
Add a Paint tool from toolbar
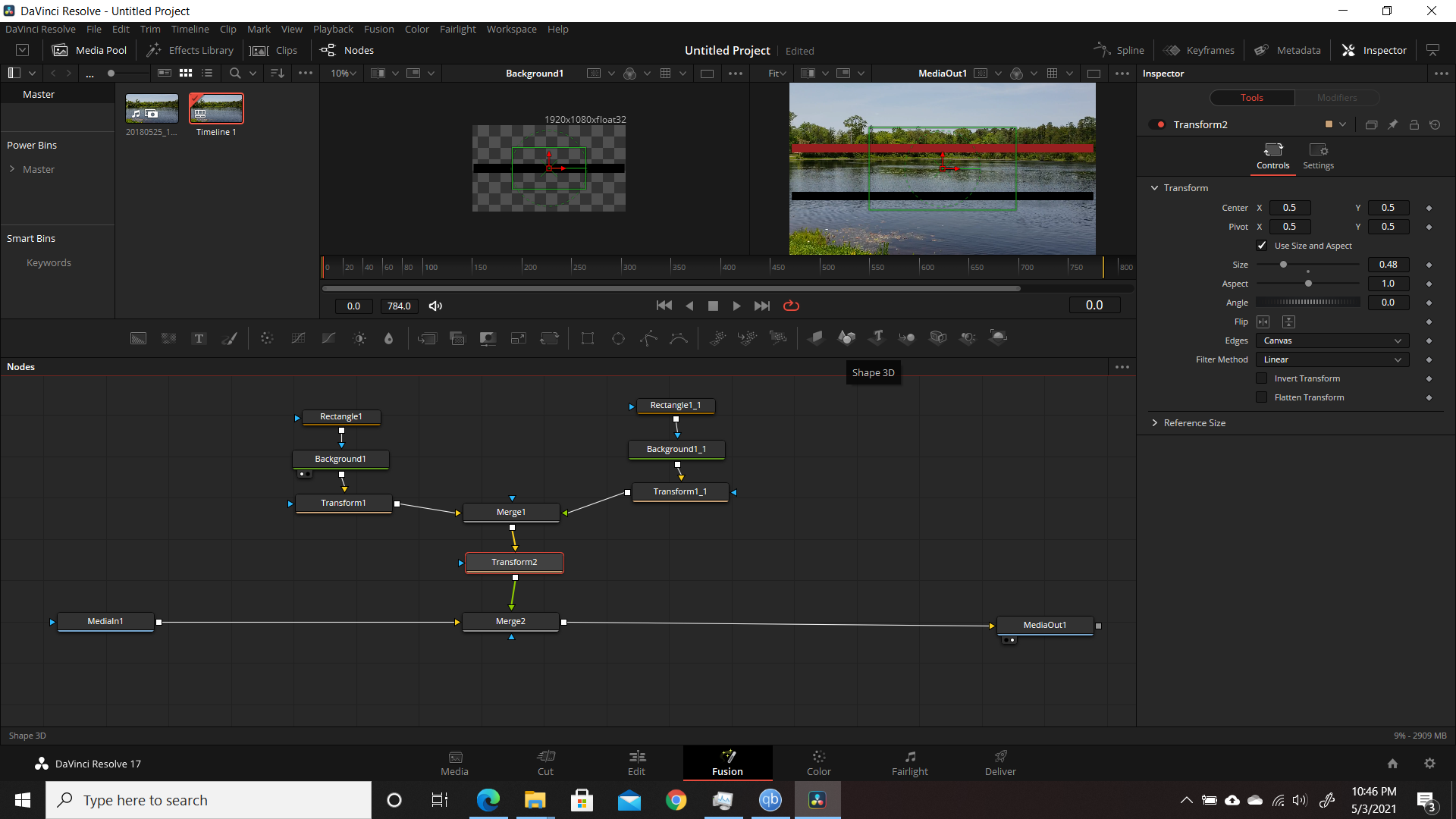(229, 338)
